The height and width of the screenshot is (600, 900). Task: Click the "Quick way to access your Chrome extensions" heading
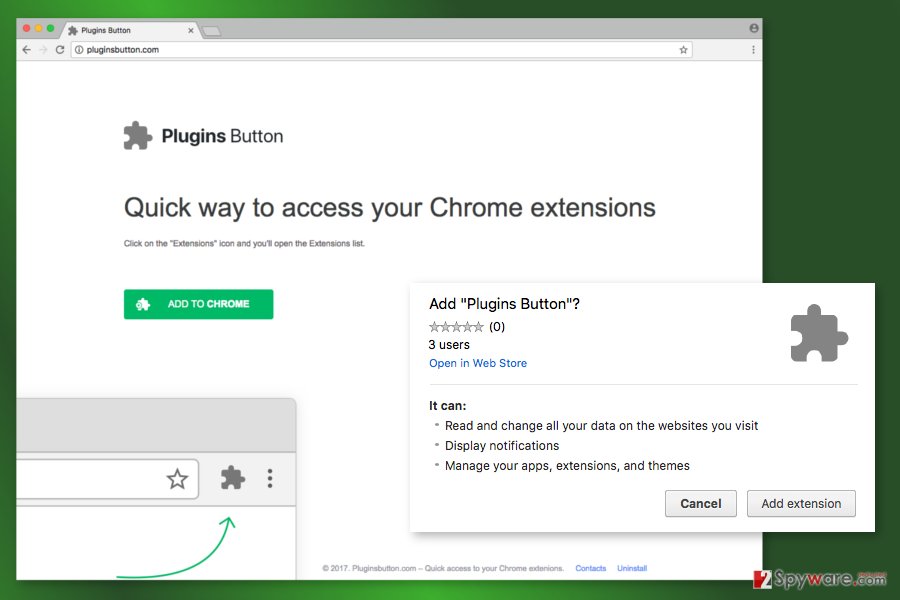390,208
